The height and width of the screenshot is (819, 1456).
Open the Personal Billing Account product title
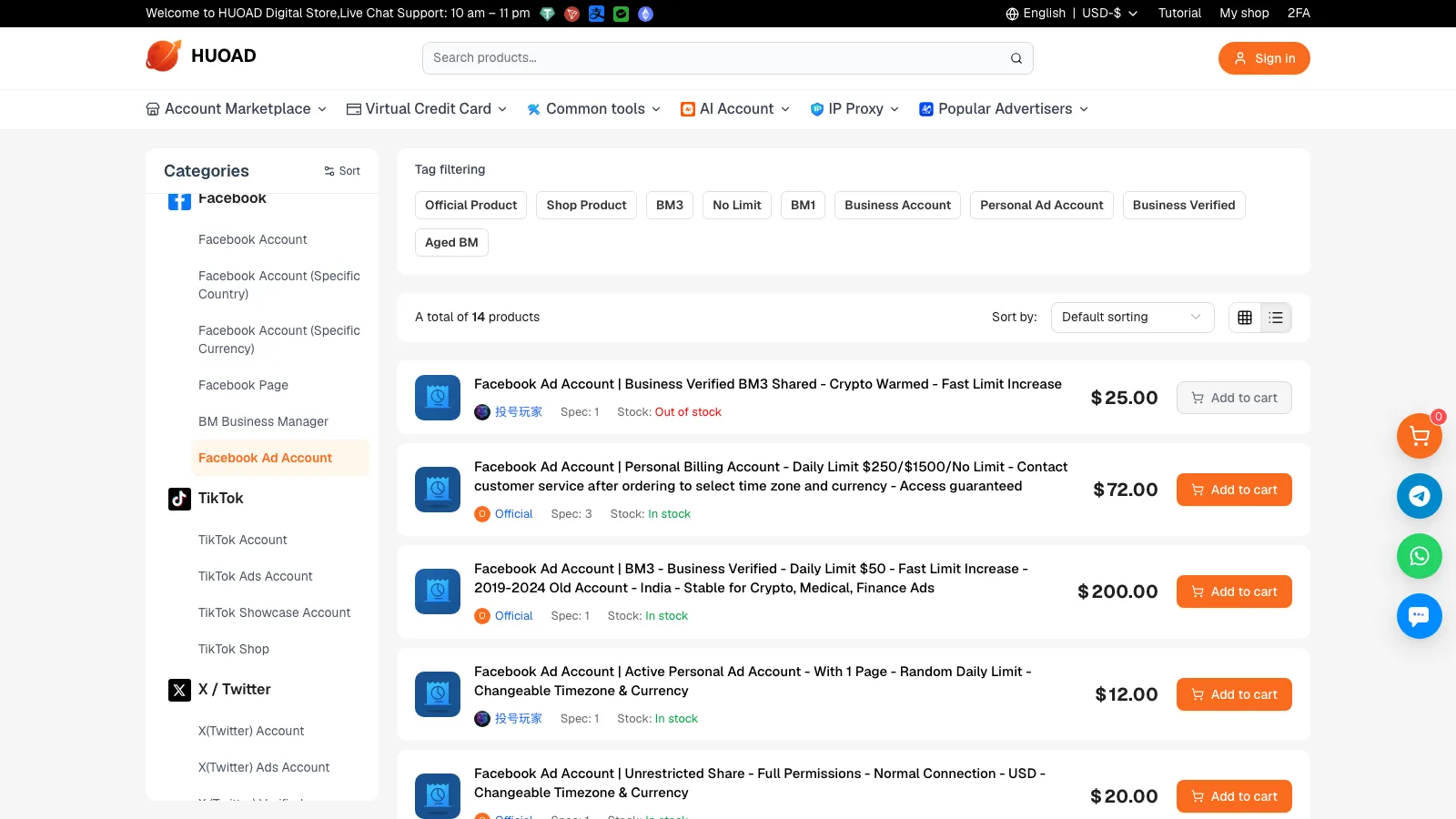771,477
